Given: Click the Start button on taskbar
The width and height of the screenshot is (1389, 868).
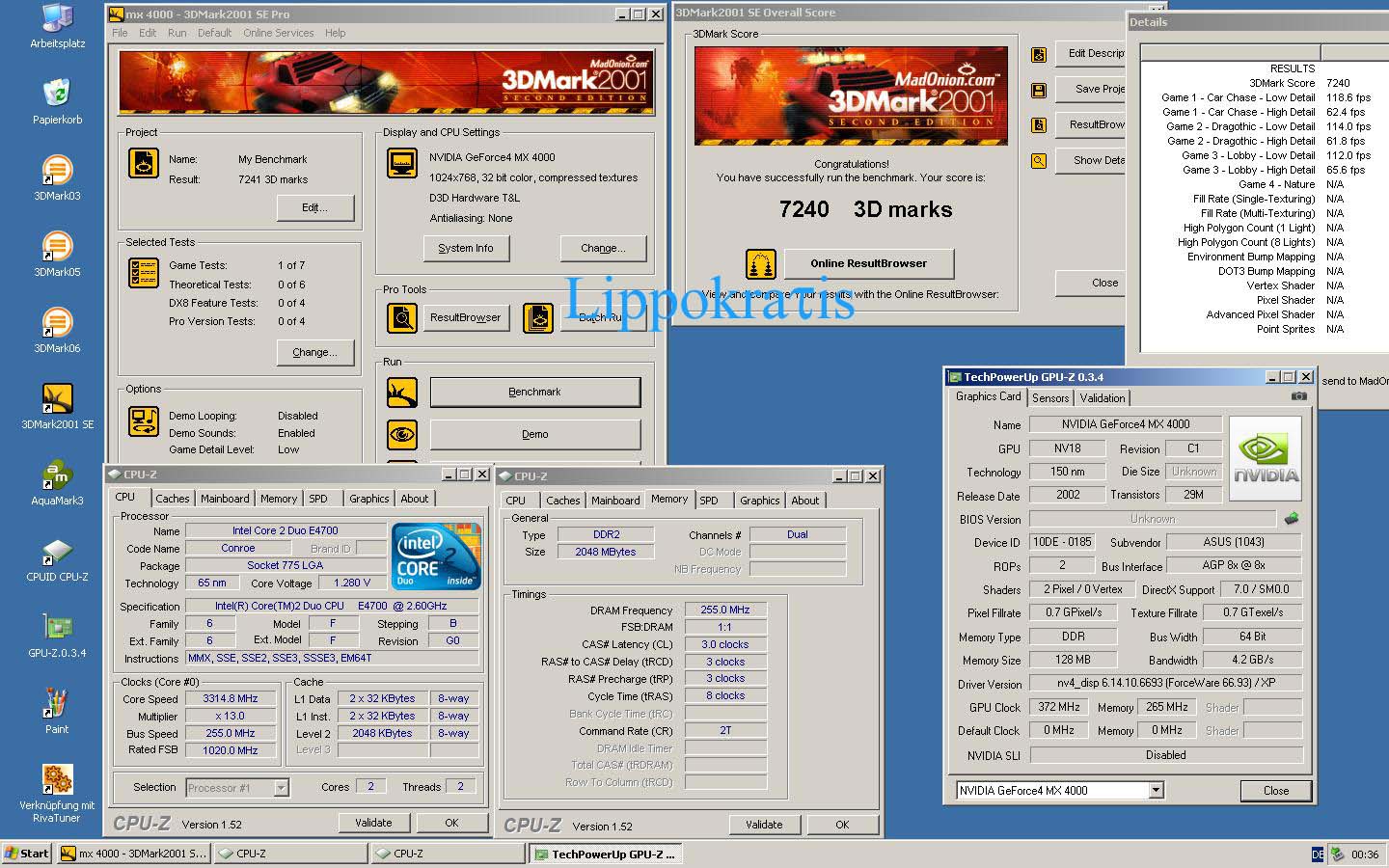Looking at the screenshot, I should click(x=27, y=854).
